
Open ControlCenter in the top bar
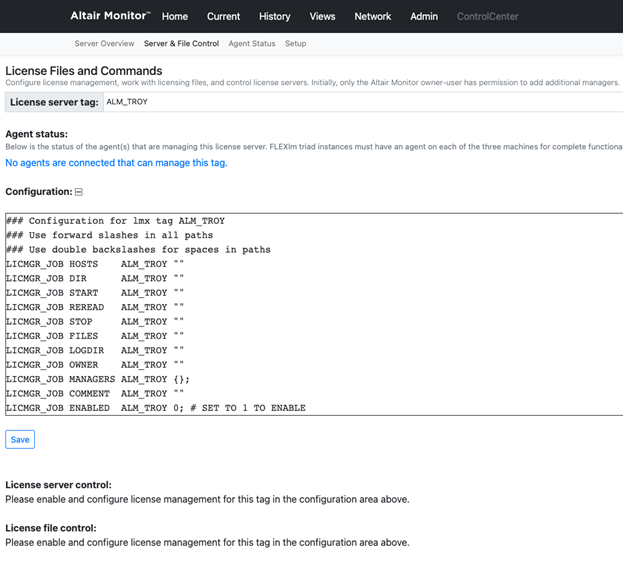(x=487, y=17)
